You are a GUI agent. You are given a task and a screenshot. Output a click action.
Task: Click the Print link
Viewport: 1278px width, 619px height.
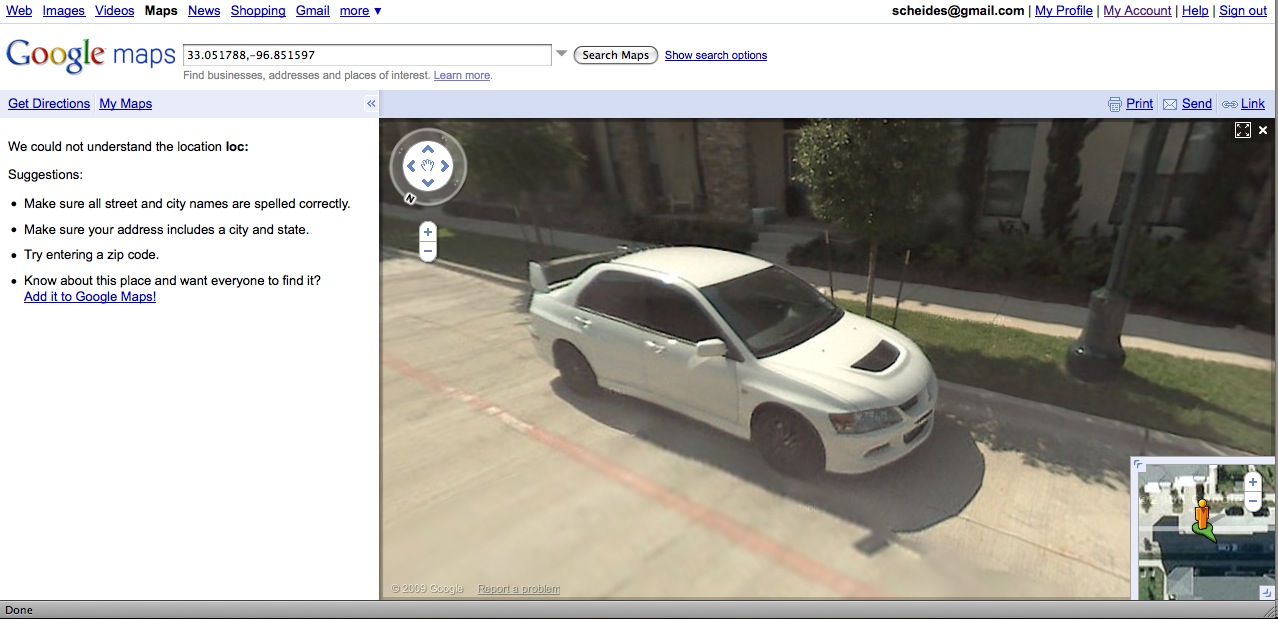(1139, 104)
